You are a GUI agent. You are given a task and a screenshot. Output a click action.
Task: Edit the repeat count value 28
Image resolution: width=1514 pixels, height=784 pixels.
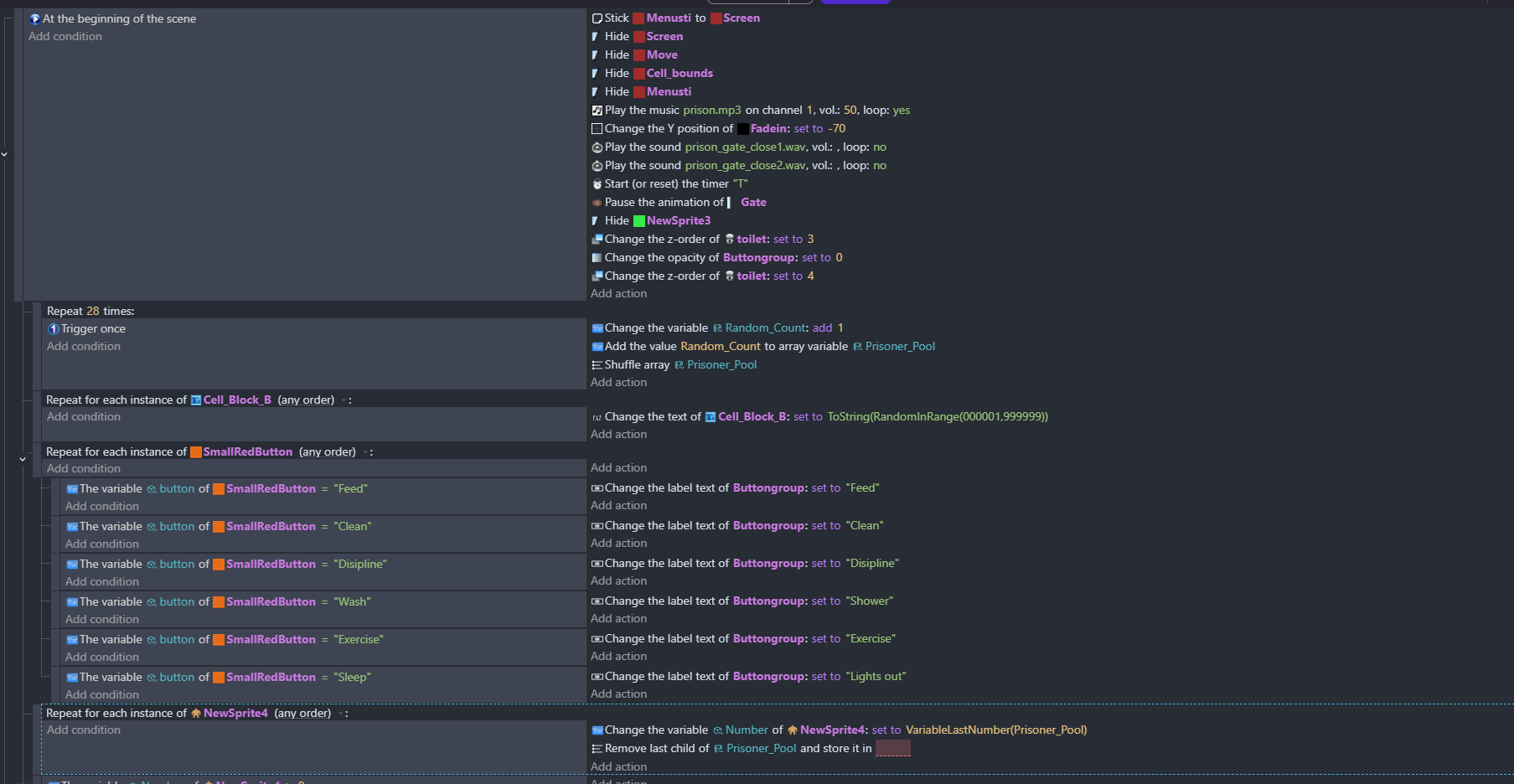[93, 312]
